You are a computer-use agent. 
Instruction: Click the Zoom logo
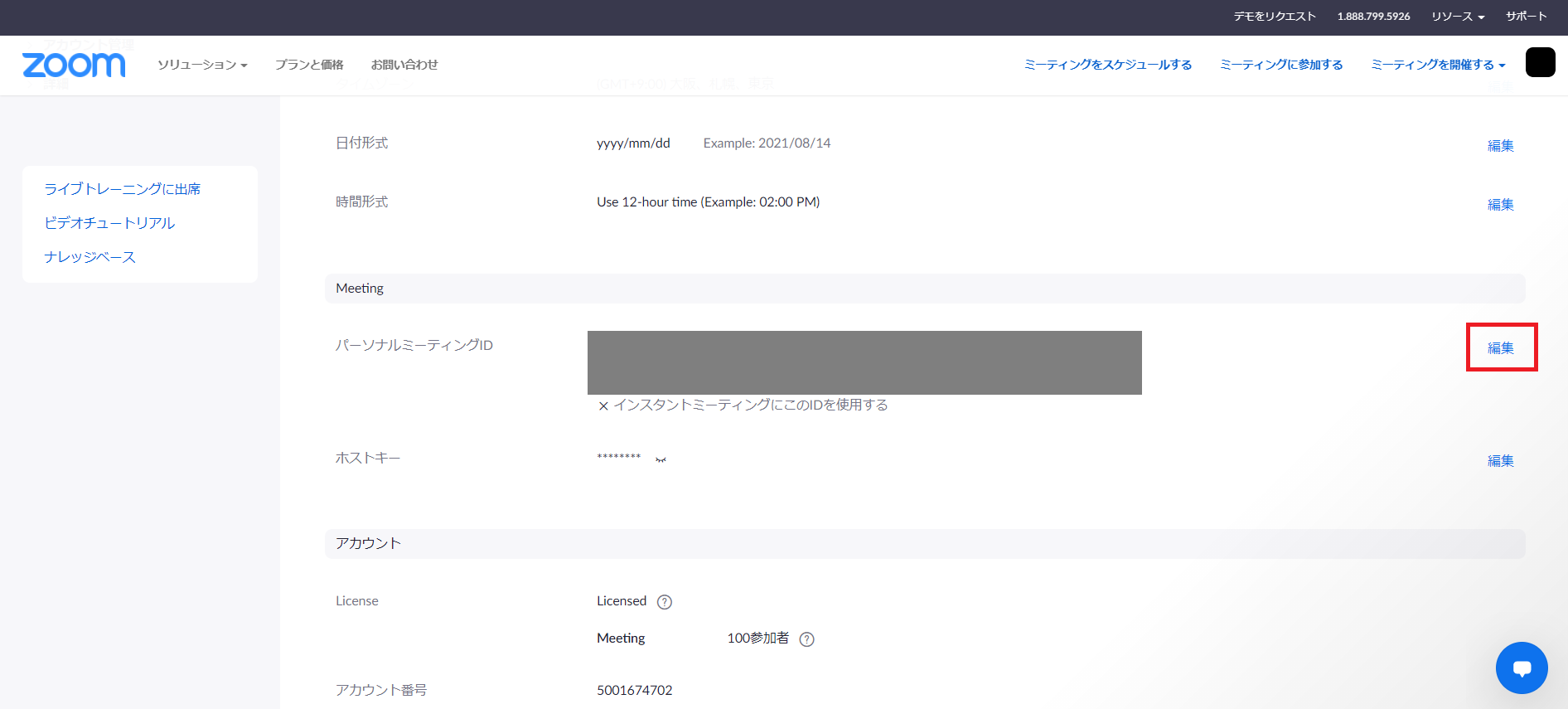pos(74,65)
